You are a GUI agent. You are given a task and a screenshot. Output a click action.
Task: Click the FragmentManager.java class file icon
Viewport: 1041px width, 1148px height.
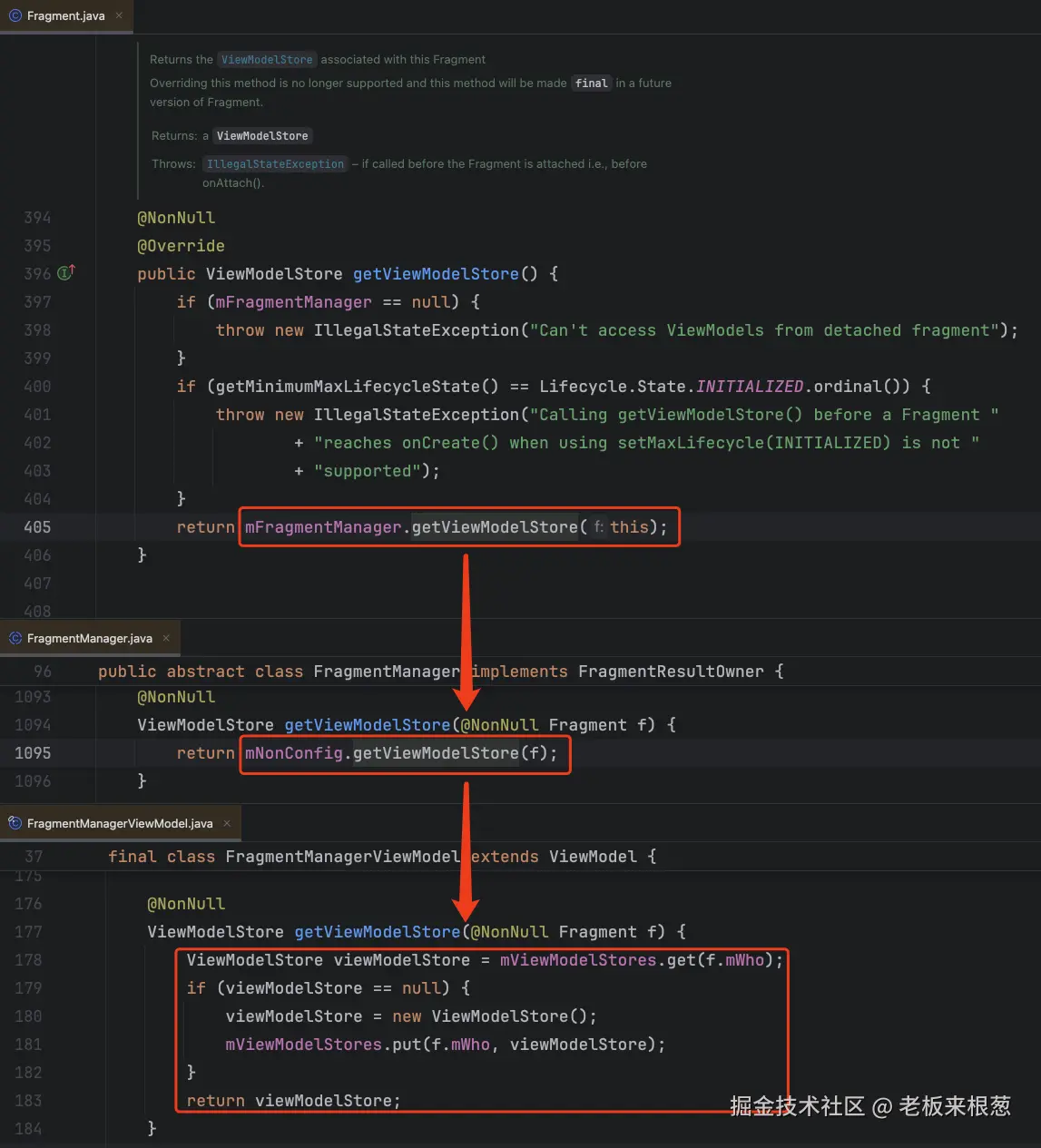click(x=15, y=638)
